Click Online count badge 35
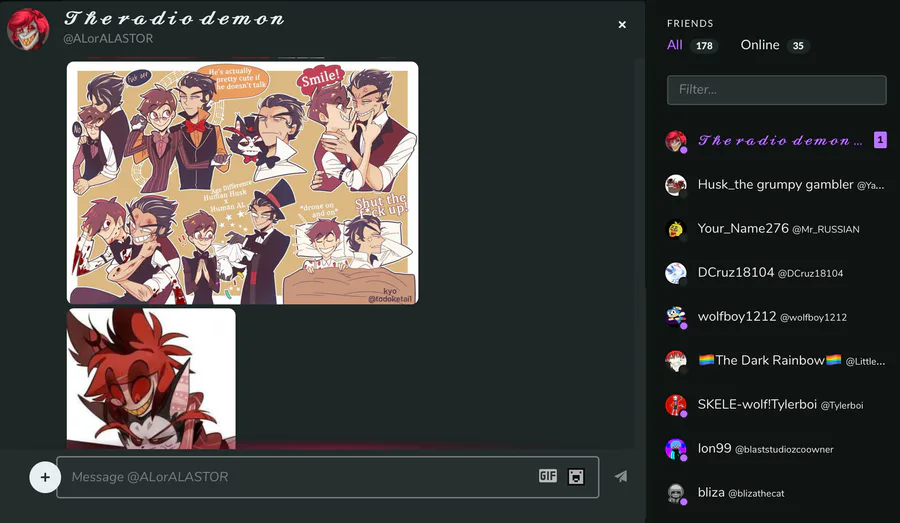This screenshot has width=900, height=523. pyautogui.click(x=798, y=46)
